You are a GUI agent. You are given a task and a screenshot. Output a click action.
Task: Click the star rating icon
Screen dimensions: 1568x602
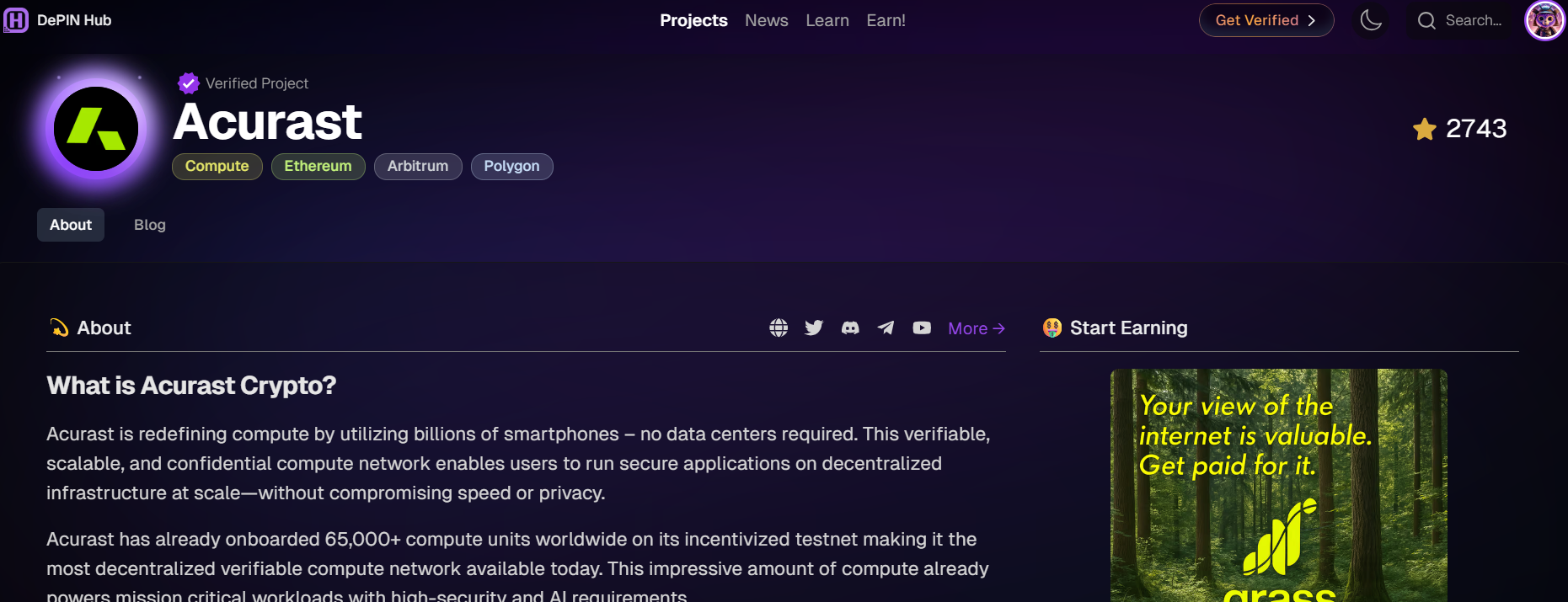pos(1425,129)
